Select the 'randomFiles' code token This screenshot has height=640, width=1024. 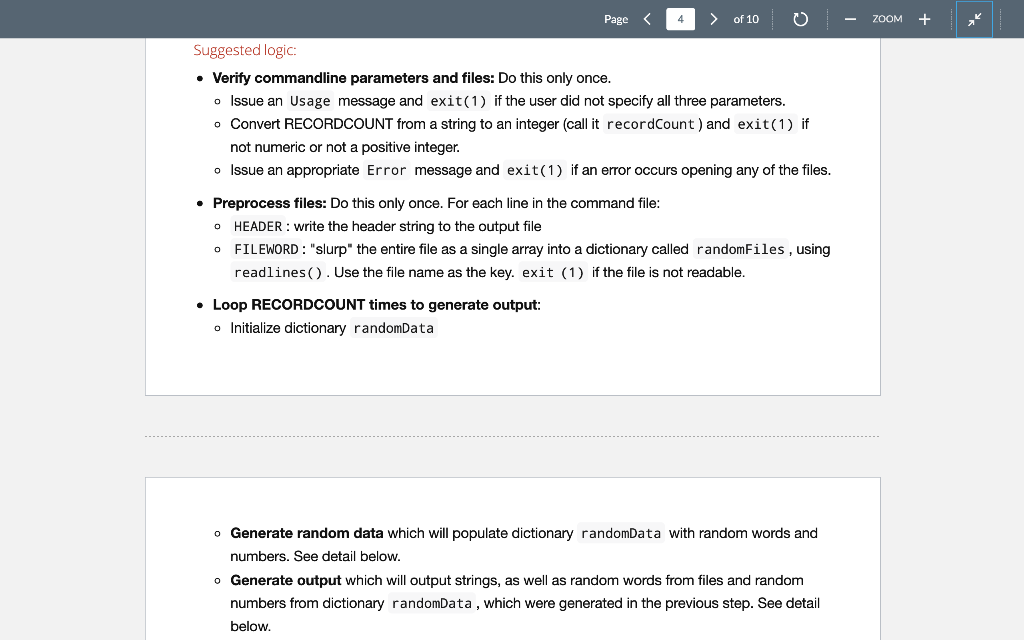pyautogui.click(x=742, y=249)
